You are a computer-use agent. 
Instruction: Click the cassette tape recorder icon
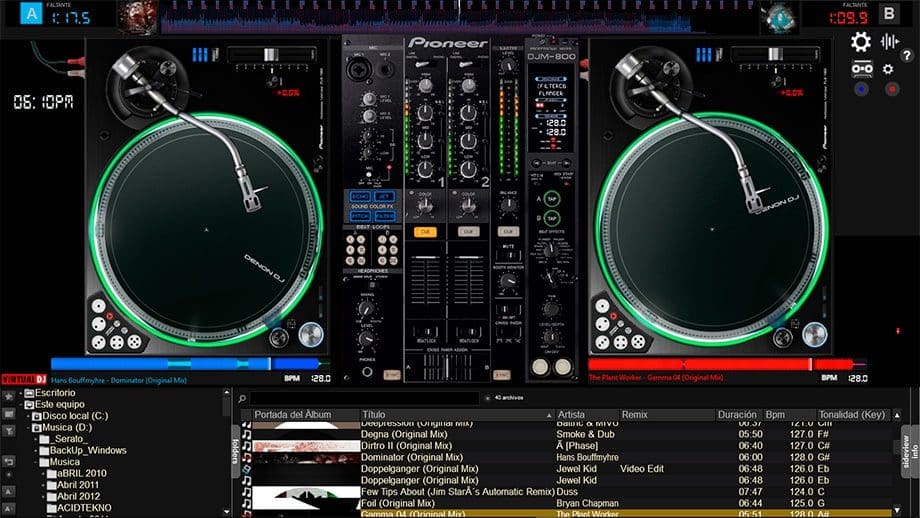point(861,69)
